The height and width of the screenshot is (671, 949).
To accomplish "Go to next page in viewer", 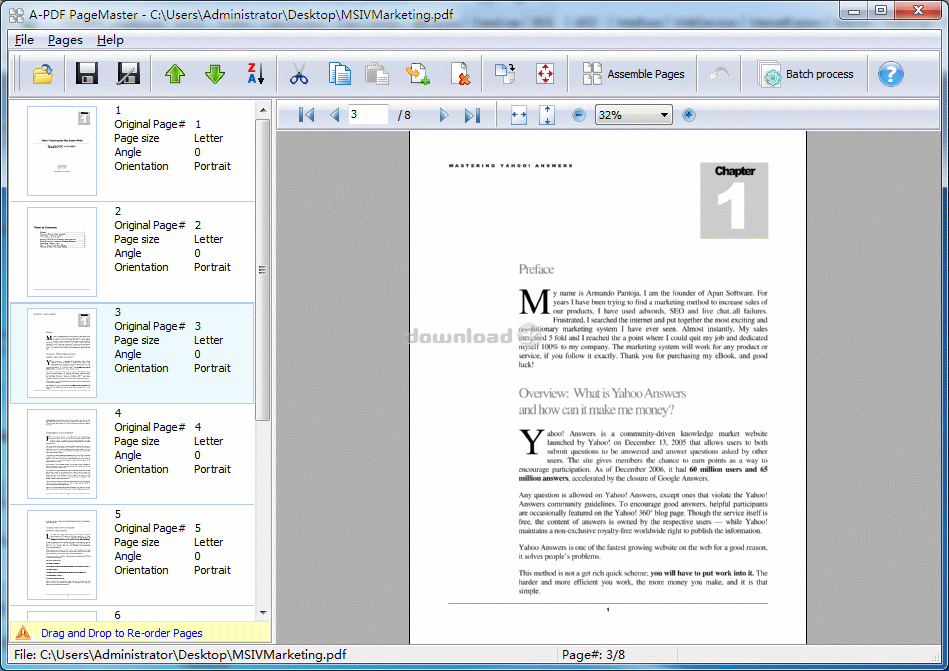I will 444,115.
